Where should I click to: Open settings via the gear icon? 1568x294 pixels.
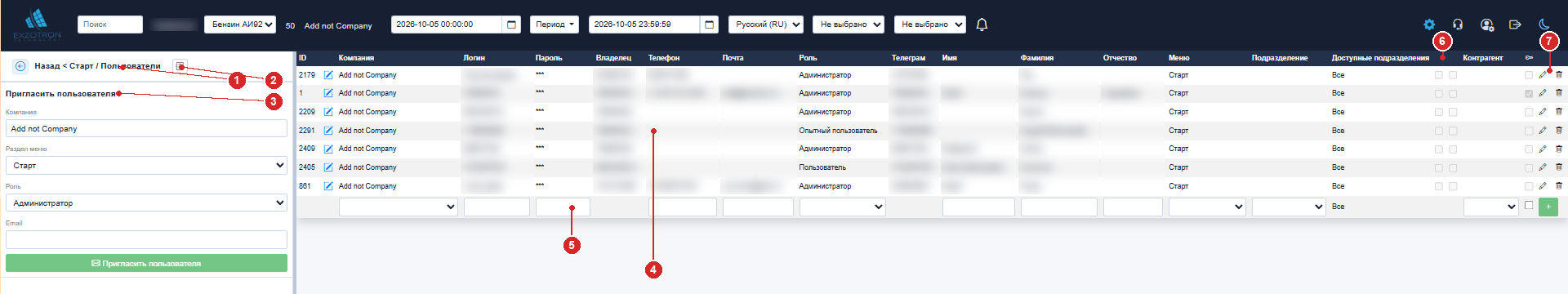point(1429,24)
